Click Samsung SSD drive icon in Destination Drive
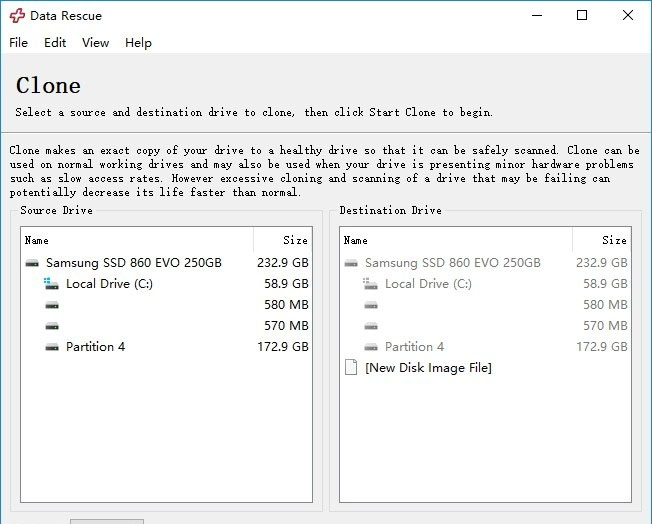Screen dimensions: 652x524 pyautogui.click(x=351, y=263)
